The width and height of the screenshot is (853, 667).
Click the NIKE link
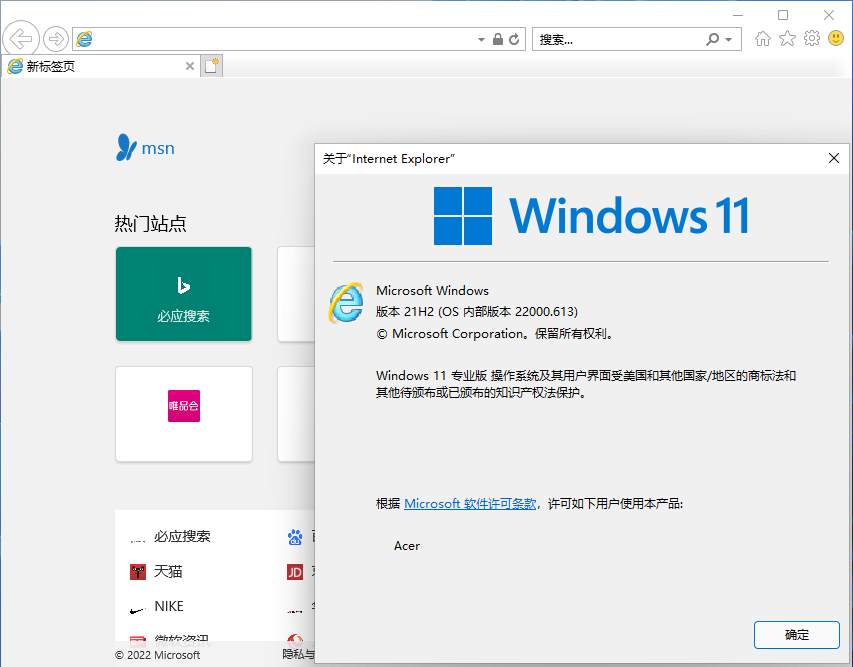click(169, 606)
